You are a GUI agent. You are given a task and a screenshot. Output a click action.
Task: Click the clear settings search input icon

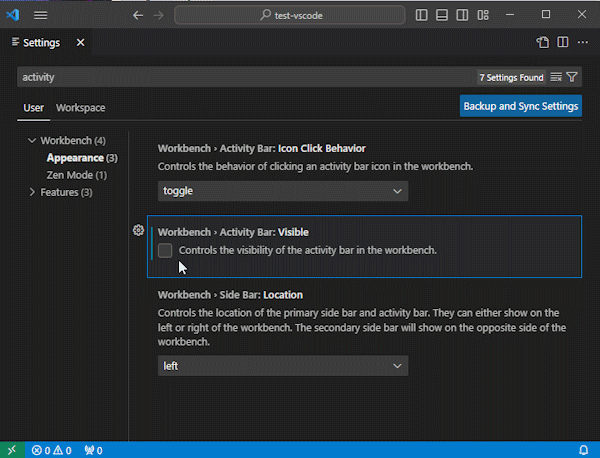click(556, 77)
